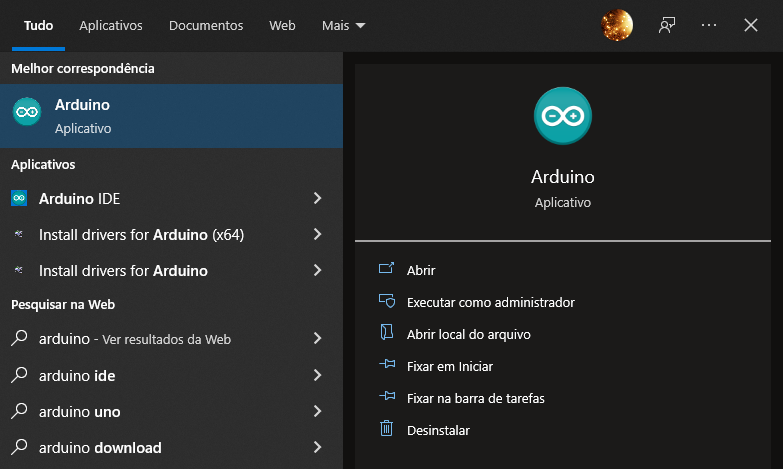The width and height of the screenshot is (783, 469).
Task: Click the Arduino IDE app icon
Action: 19,198
